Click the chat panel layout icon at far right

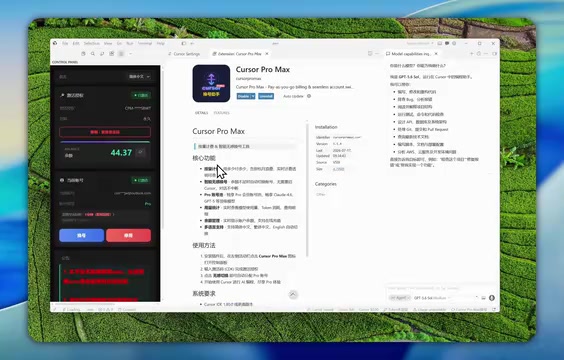point(495,54)
